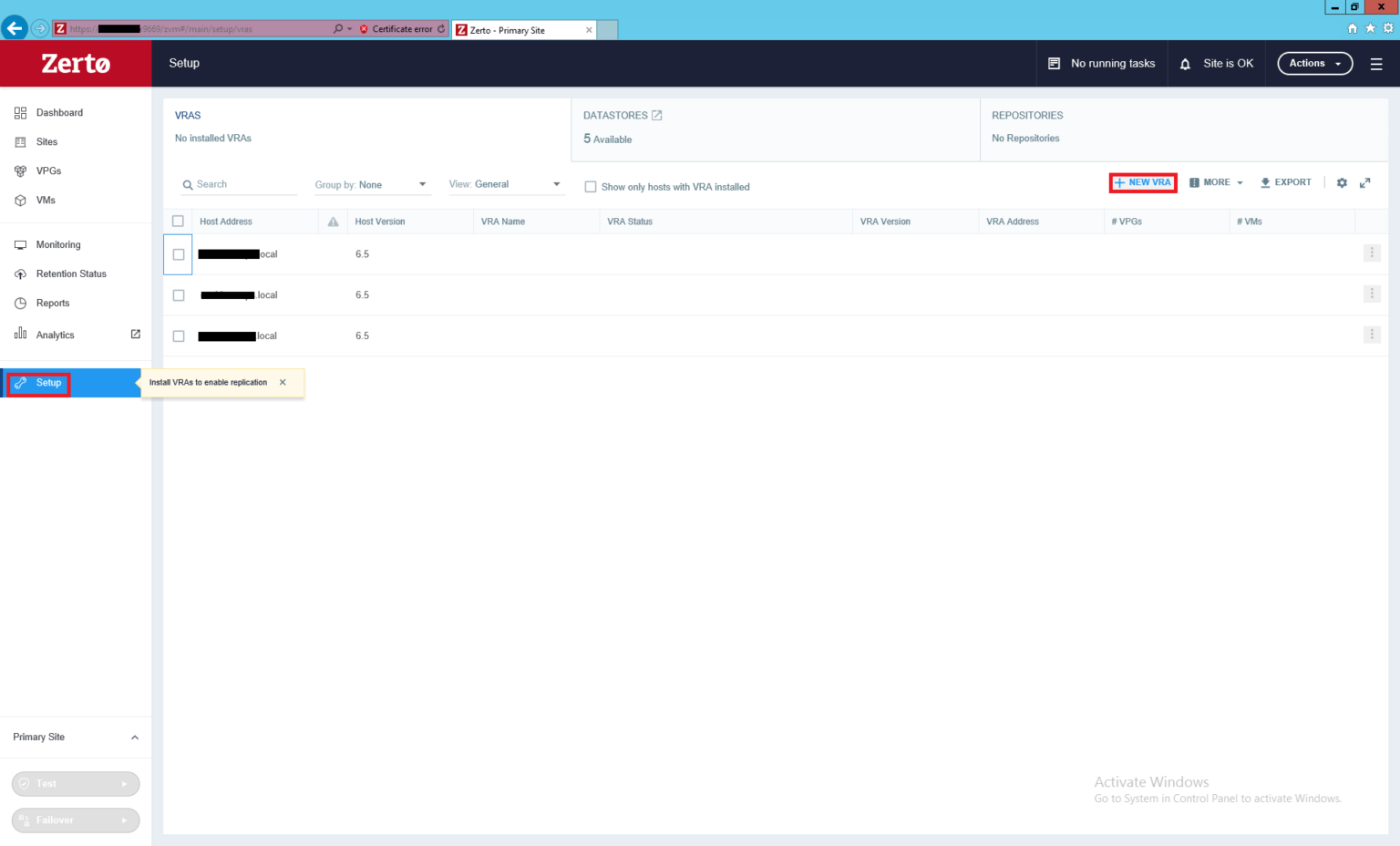Click the alert triangle column header icon
Screen dimensions: 1400x846
(x=333, y=222)
